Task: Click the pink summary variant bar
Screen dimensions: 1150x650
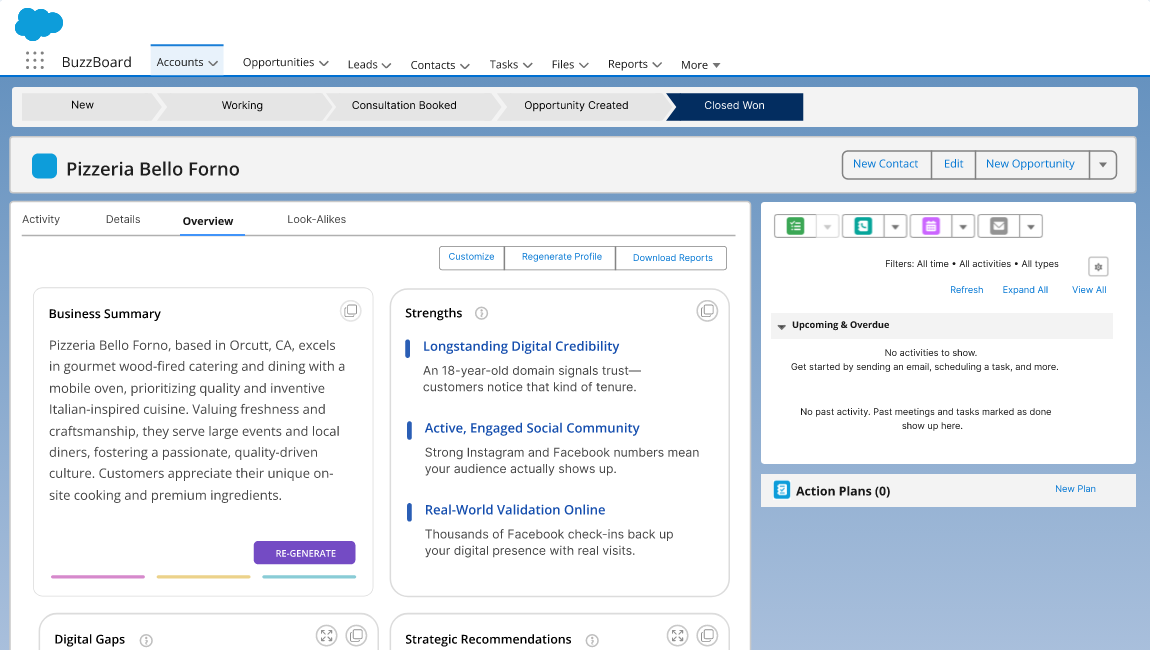Action: coord(98,577)
